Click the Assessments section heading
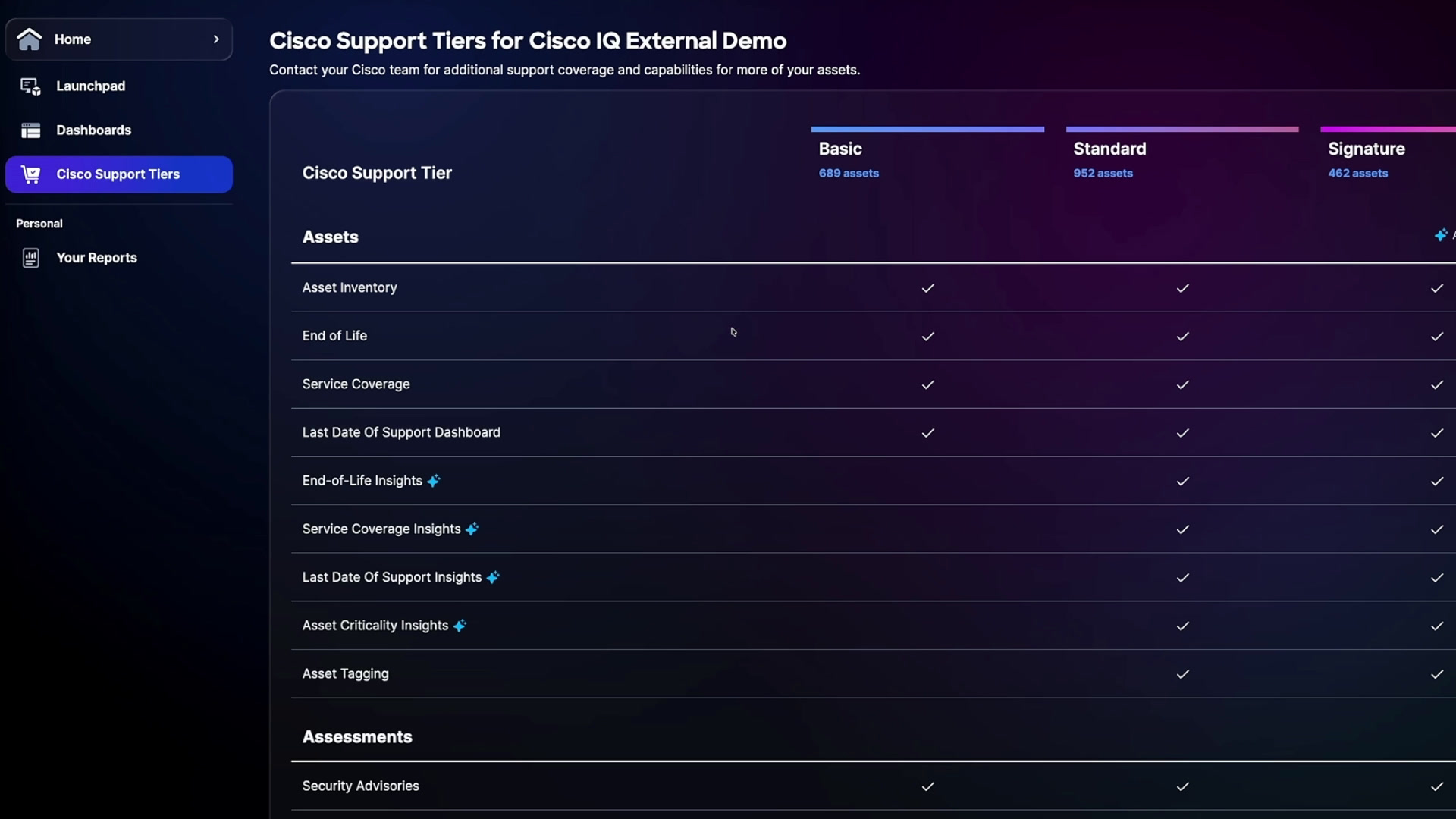Screen dimensions: 1456x819 coord(357,737)
